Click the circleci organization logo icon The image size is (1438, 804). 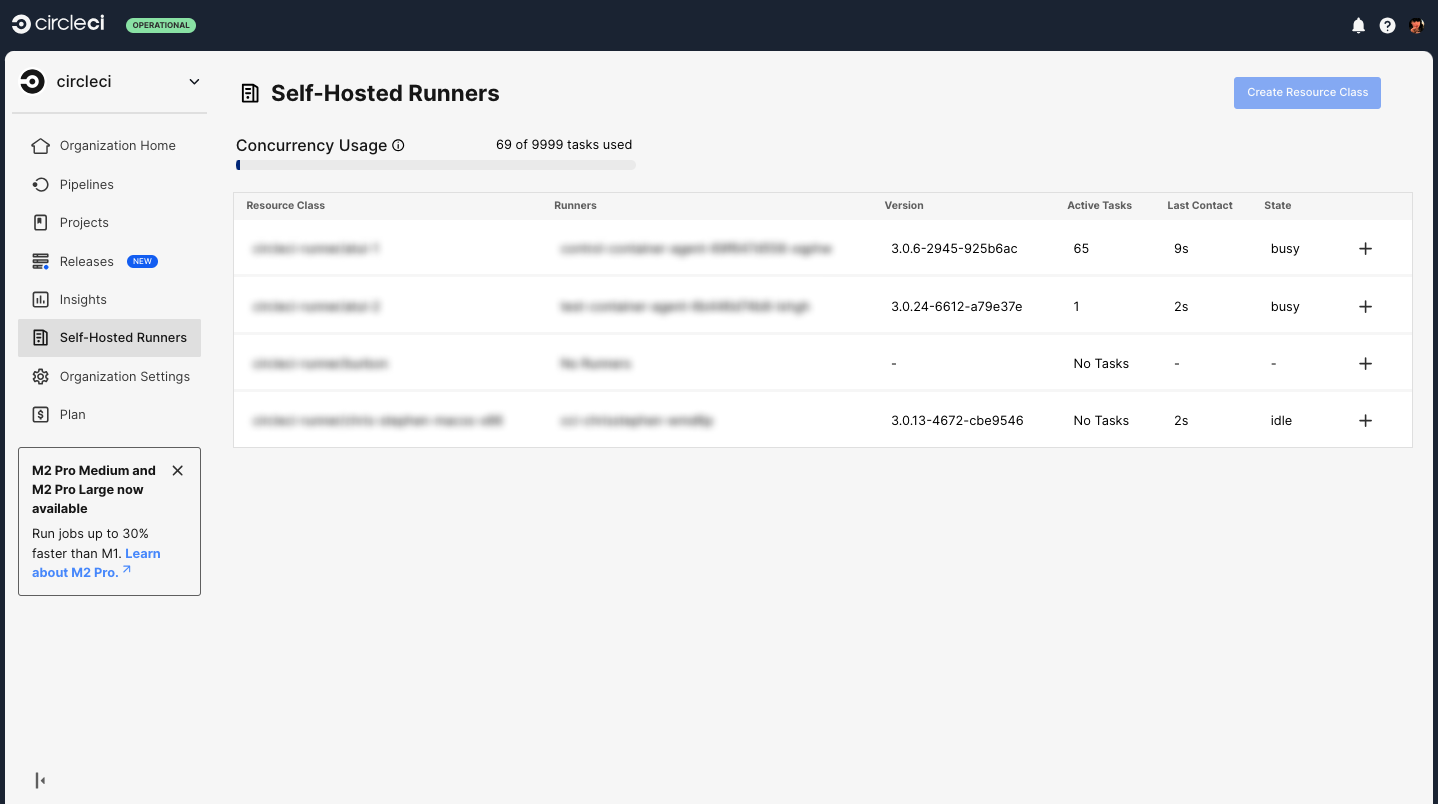pos(33,81)
